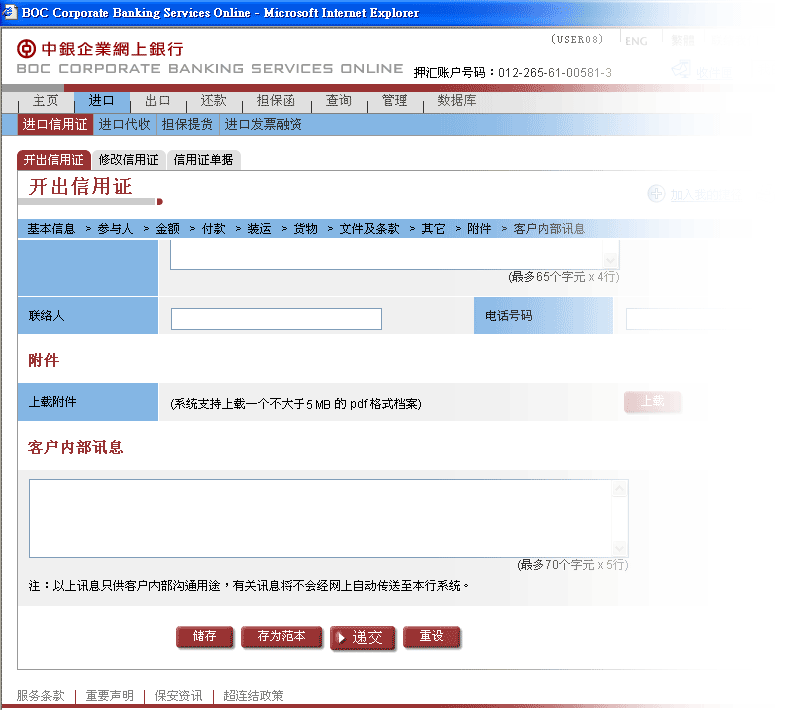
Task: Click down arrow of message textarea scrollbar
Action: point(620,549)
